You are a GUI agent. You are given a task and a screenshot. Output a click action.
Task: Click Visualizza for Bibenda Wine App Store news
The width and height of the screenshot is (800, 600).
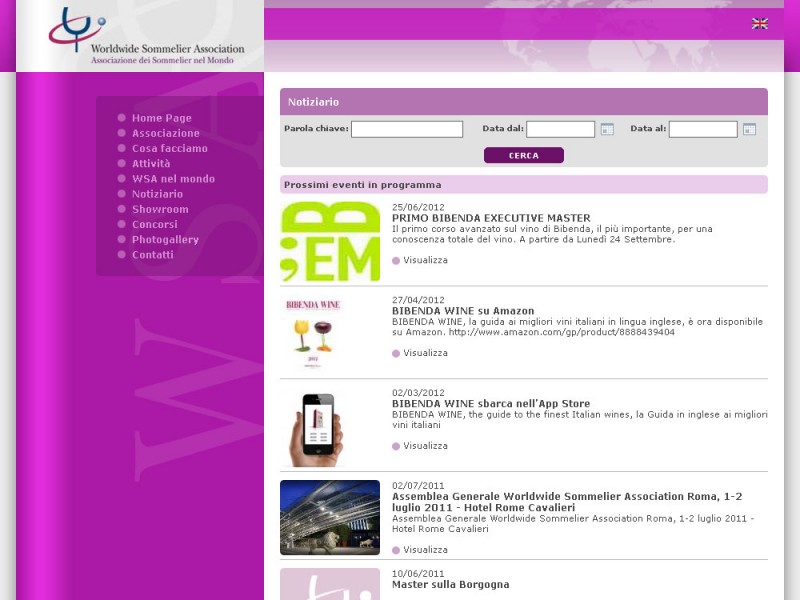[x=425, y=446]
